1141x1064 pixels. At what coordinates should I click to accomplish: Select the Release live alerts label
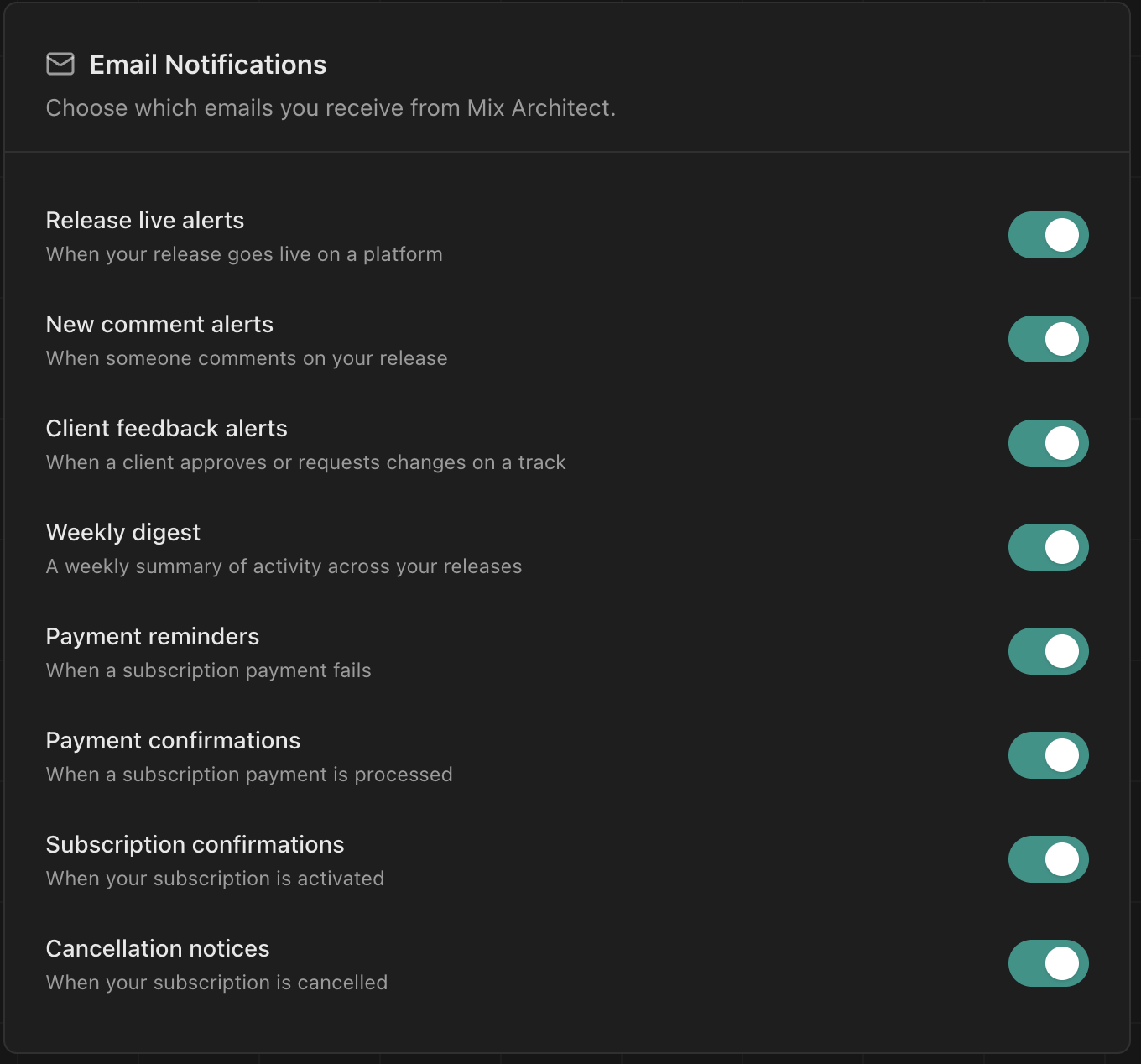(144, 220)
